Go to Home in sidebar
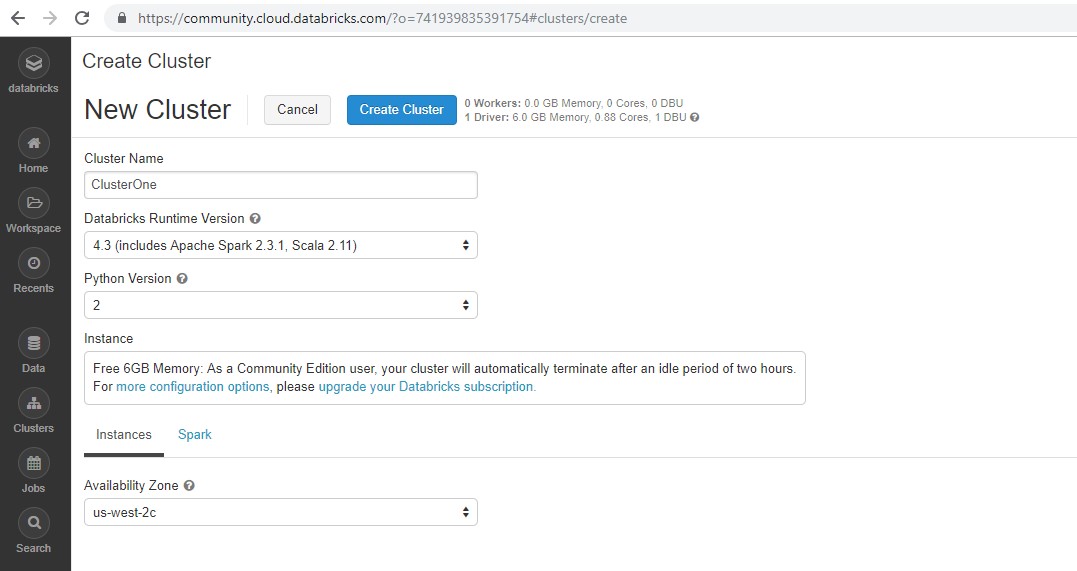This screenshot has width=1077, height=571. pos(33,152)
